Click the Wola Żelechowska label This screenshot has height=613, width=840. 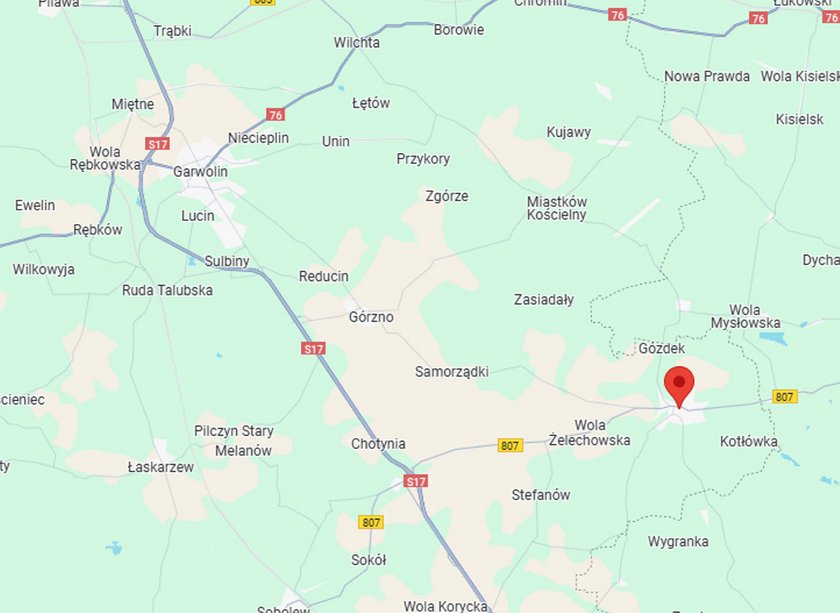pyautogui.click(x=590, y=433)
